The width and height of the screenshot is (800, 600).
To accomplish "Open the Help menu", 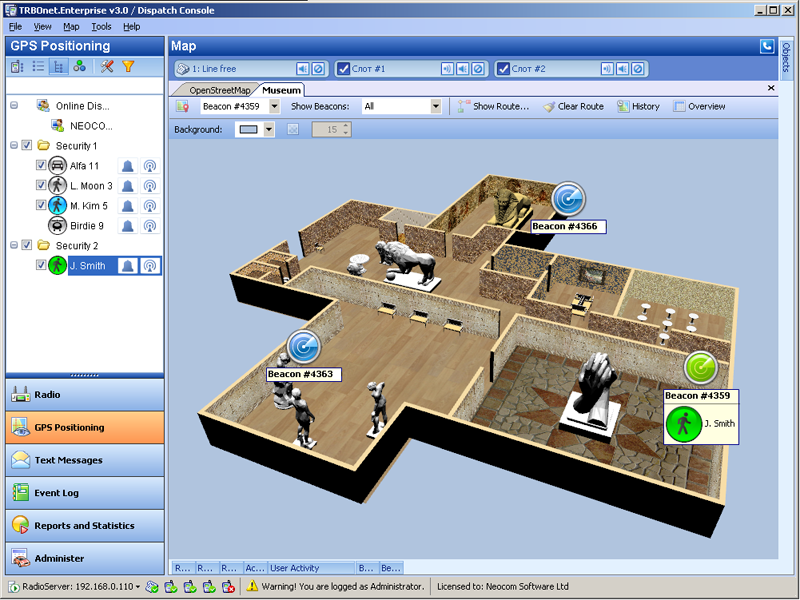I will pyautogui.click(x=132, y=27).
